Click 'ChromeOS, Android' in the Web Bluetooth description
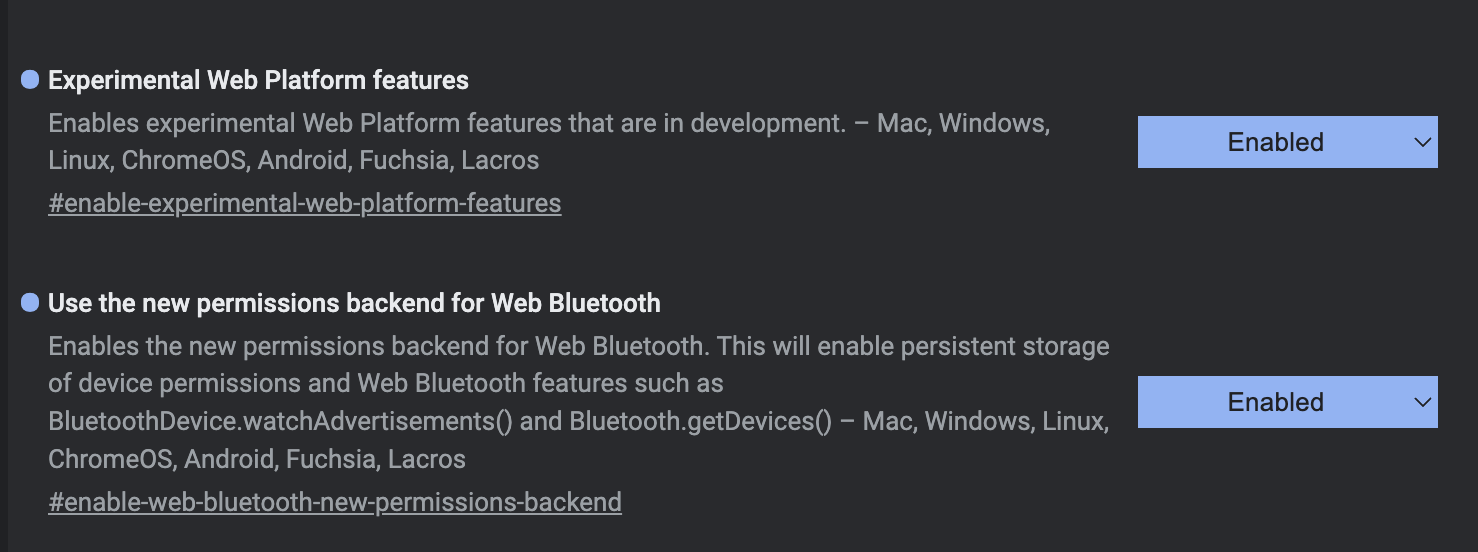 pyautogui.click(x=162, y=460)
